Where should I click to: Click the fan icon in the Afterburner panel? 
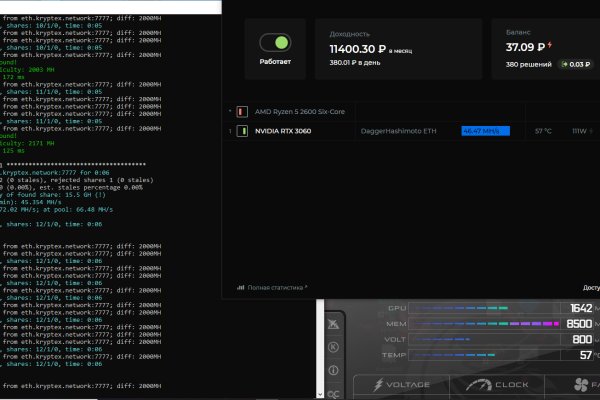coord(582,385)
